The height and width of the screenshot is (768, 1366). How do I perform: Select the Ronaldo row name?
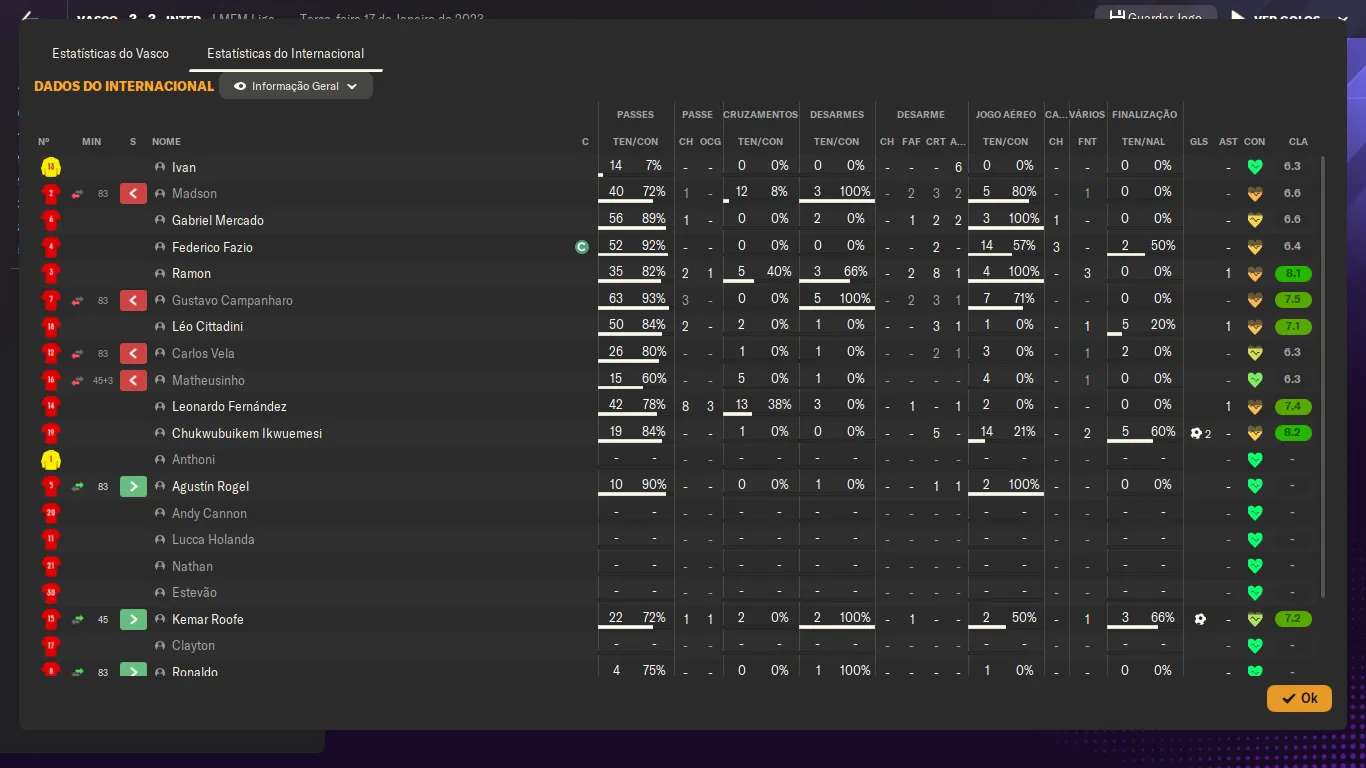pos(195,672)
